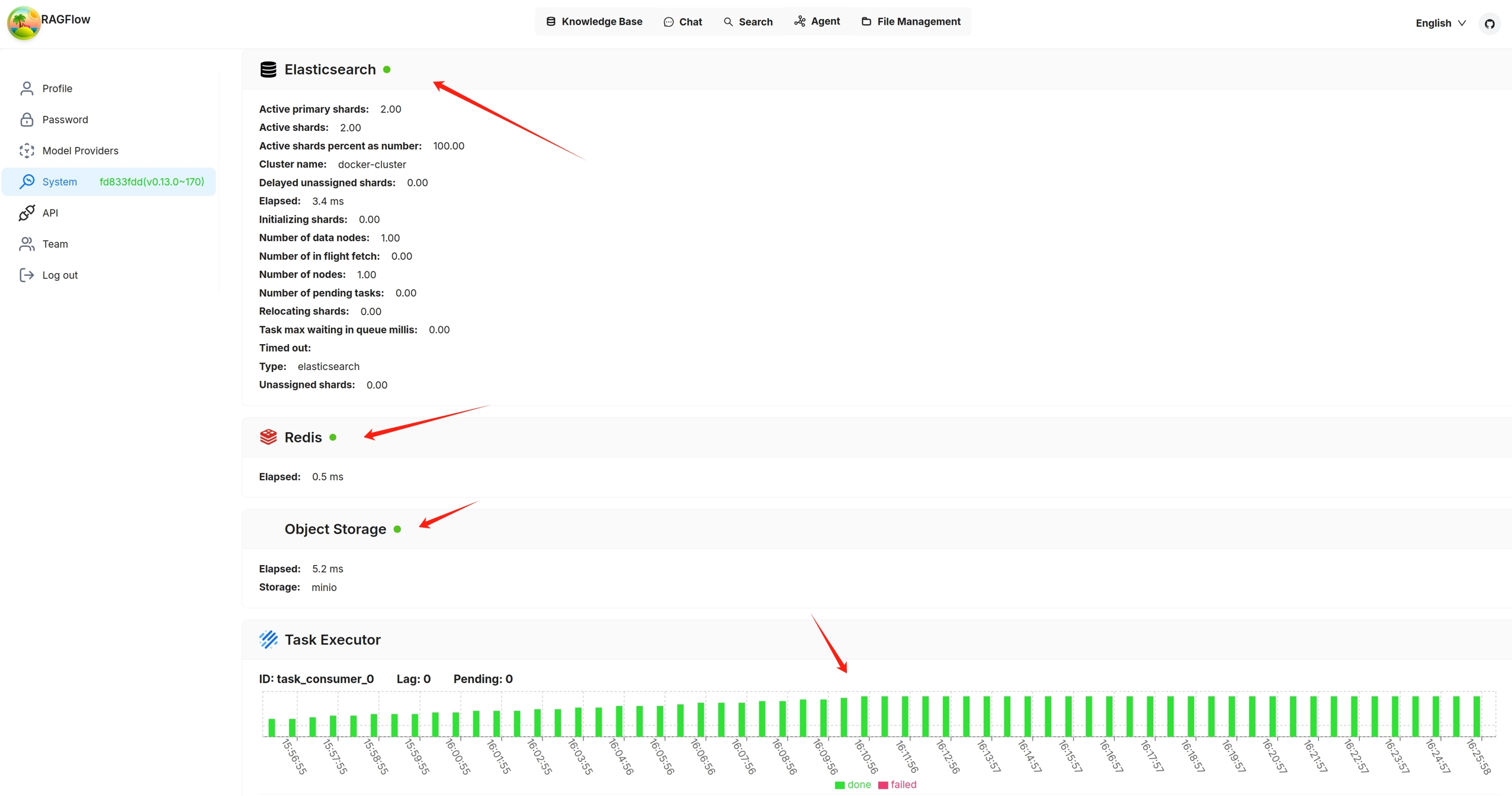Switch to Agent tab
1512x796 pixels.
point(817,21)
